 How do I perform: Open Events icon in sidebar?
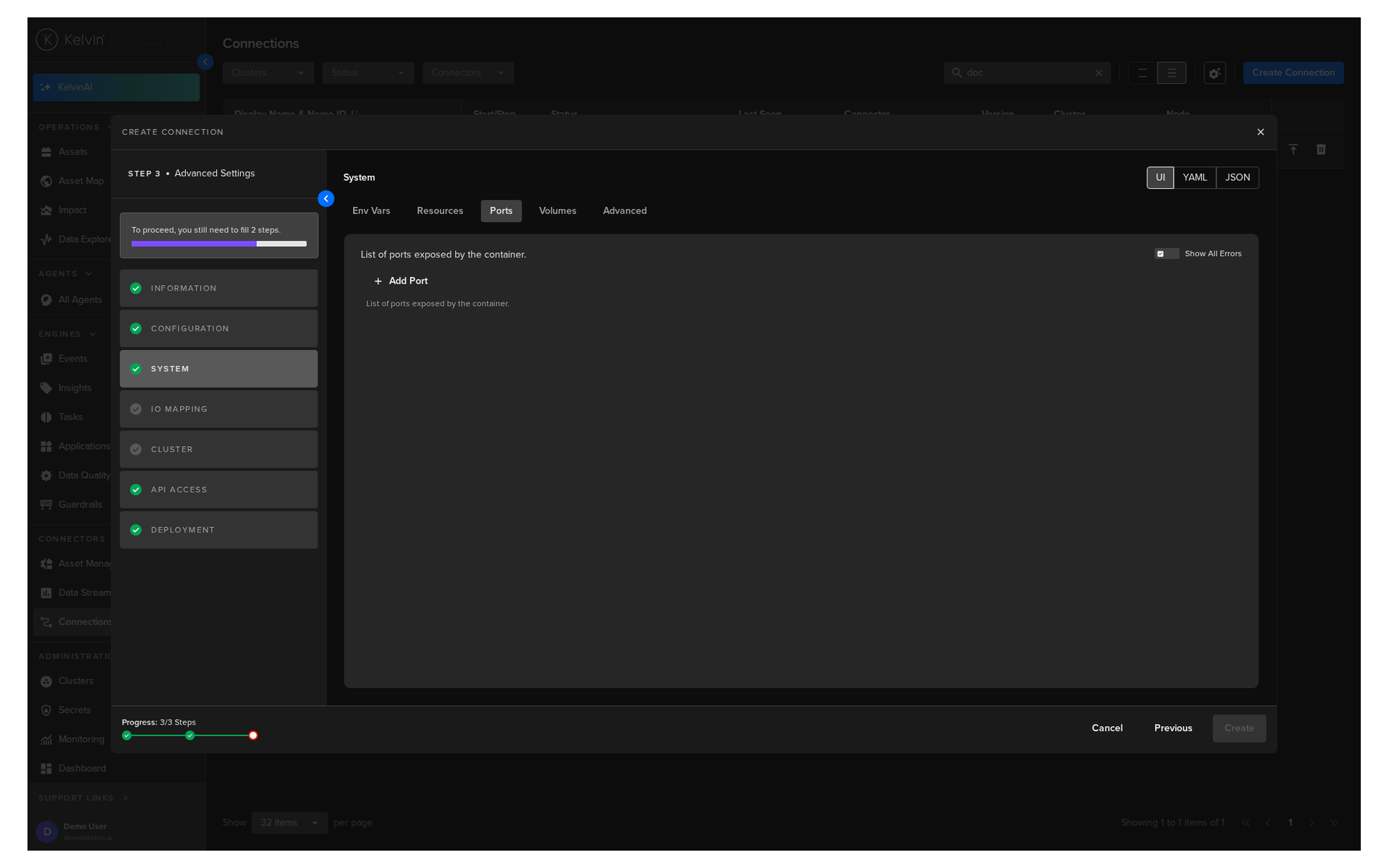tap(46, 359)
